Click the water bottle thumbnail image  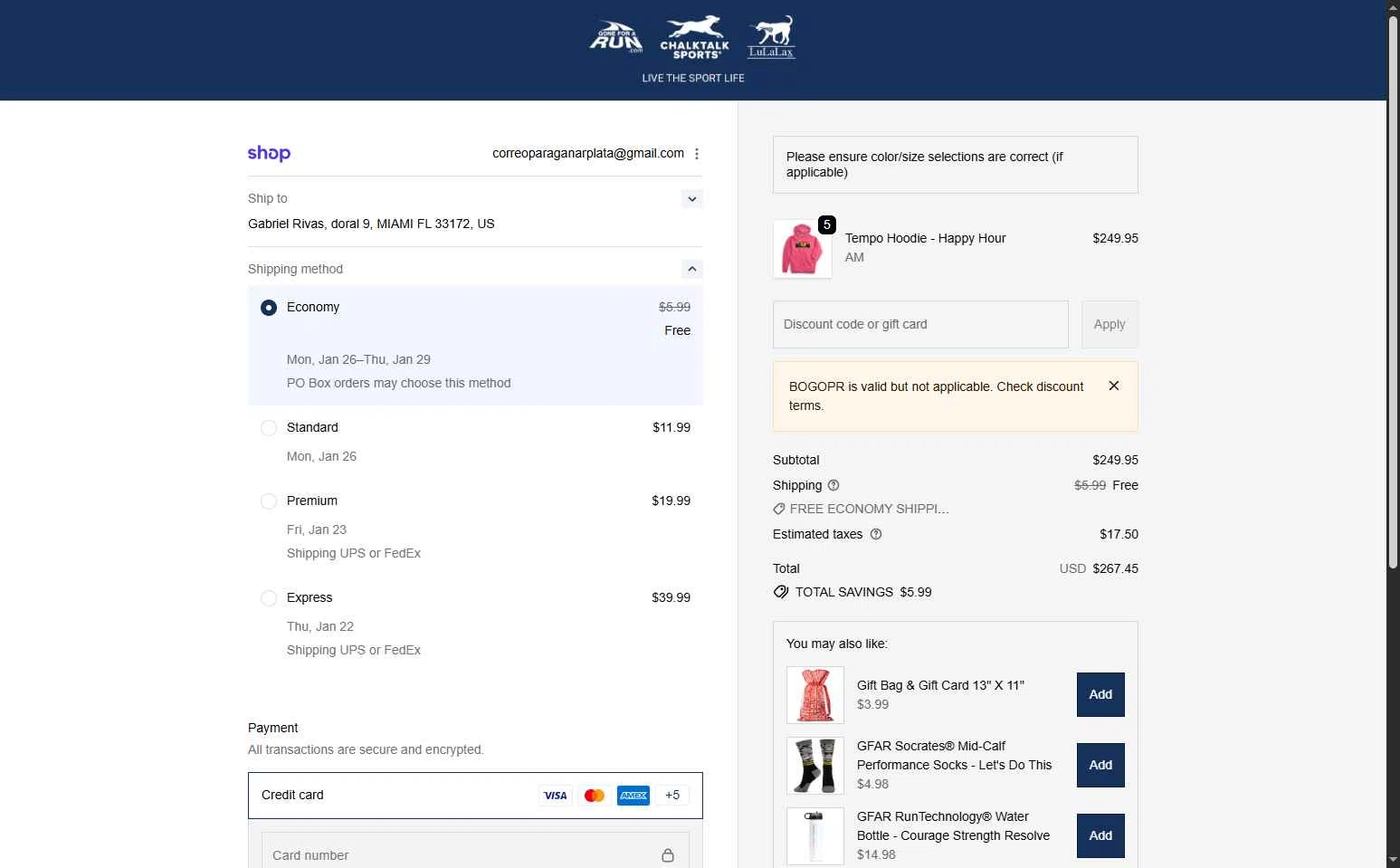tap(815, 836)
